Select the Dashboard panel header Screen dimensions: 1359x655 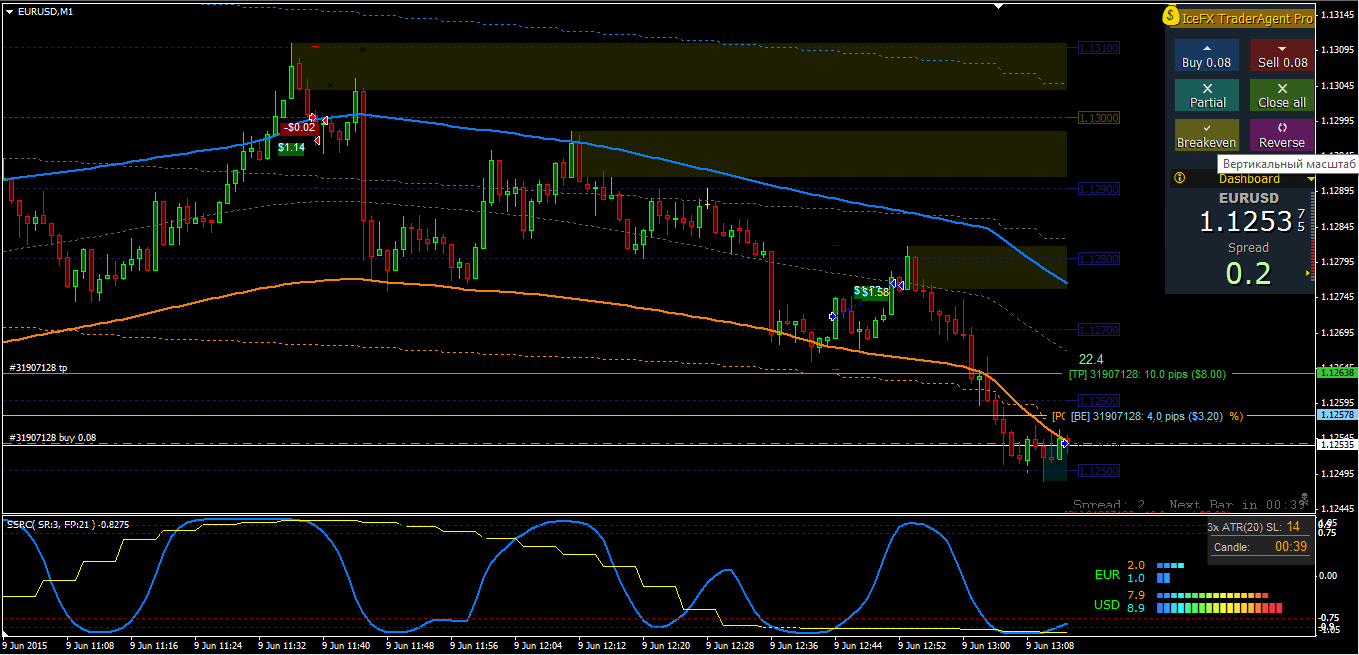1243,178
